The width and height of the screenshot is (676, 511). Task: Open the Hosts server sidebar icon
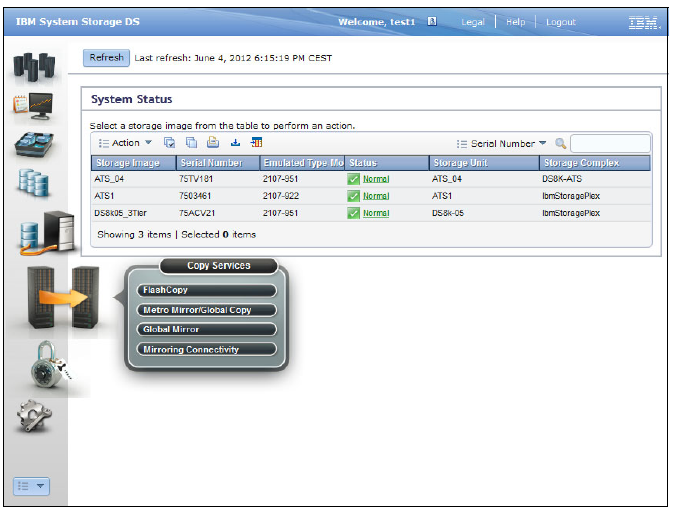pyautogui.click(x=47, y=233)
